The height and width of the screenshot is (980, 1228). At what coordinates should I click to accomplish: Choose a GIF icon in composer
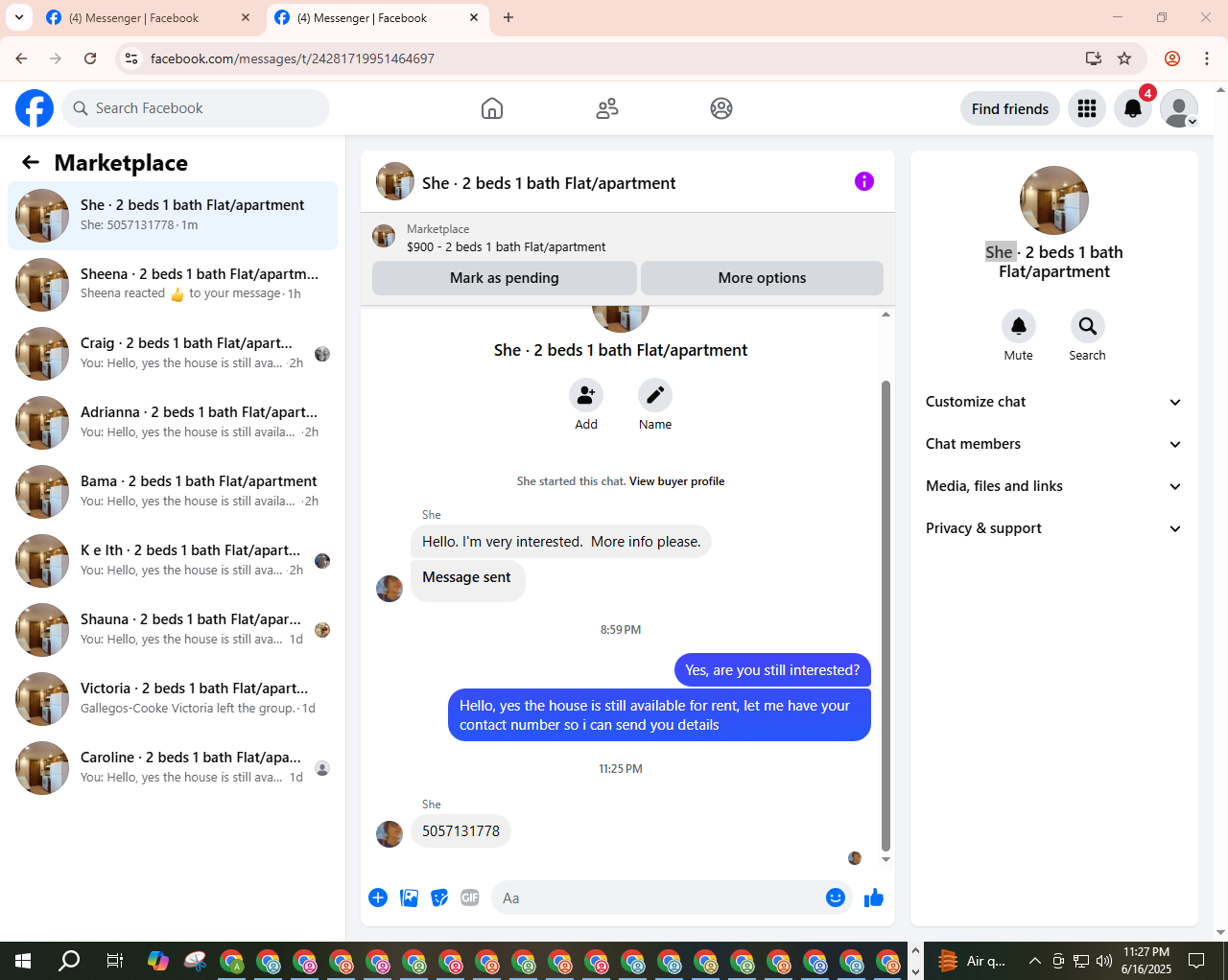[470, 898]
